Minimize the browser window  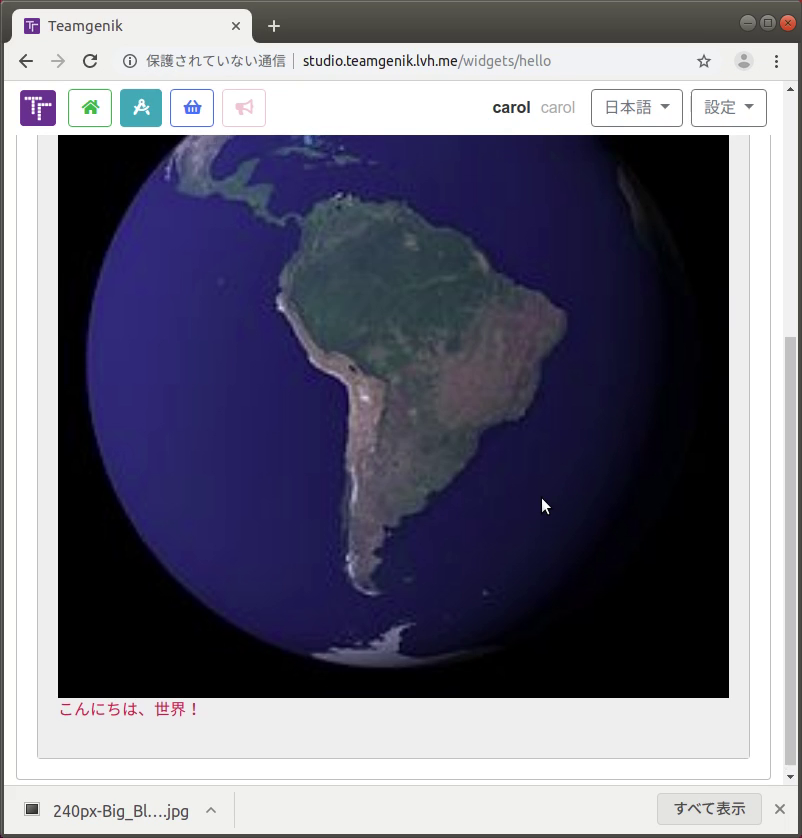[x=748, y=23]
